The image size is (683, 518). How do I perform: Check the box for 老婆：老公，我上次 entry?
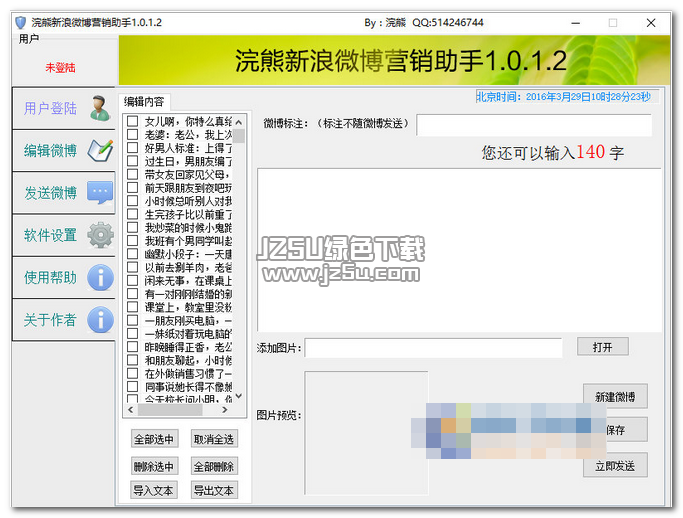click(x=132, y=135)
